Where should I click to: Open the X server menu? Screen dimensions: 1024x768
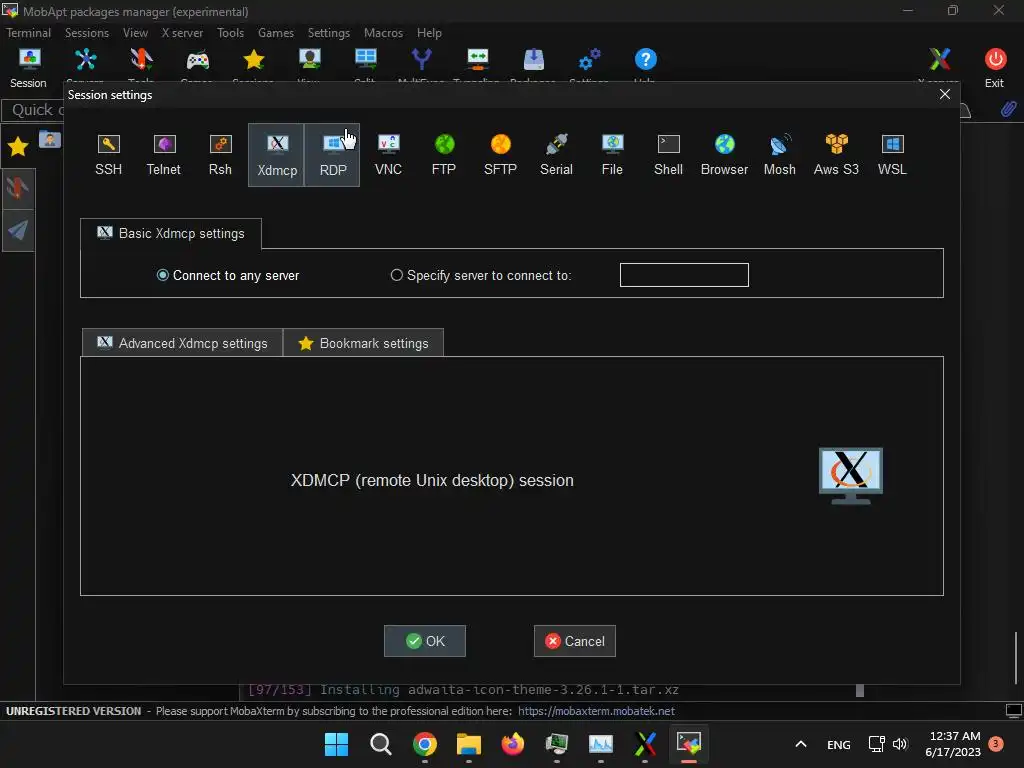click(x=182, y=33)
